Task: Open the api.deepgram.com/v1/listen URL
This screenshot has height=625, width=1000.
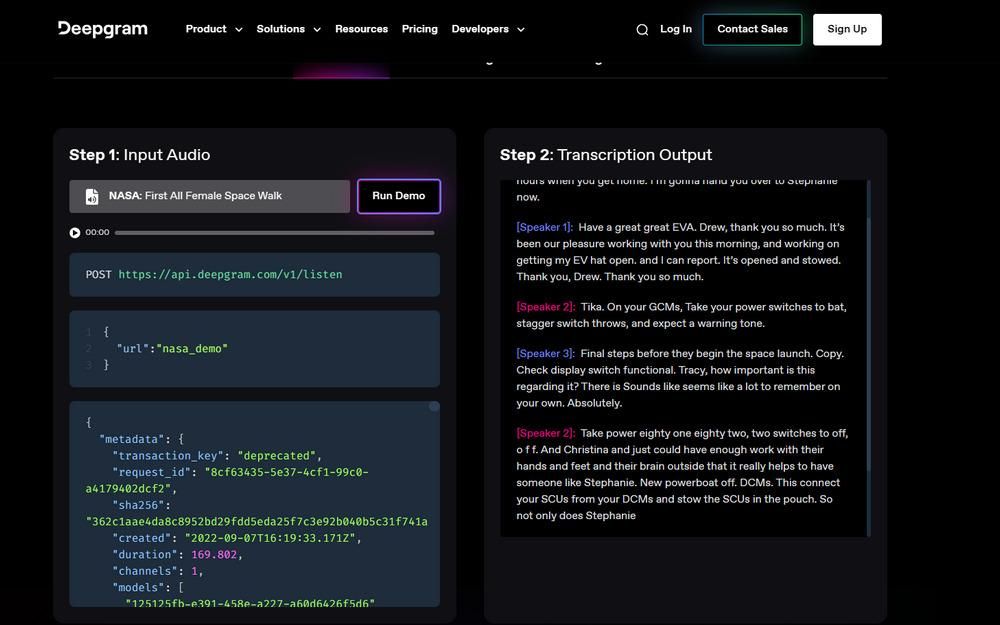Action: click(230, 274)
